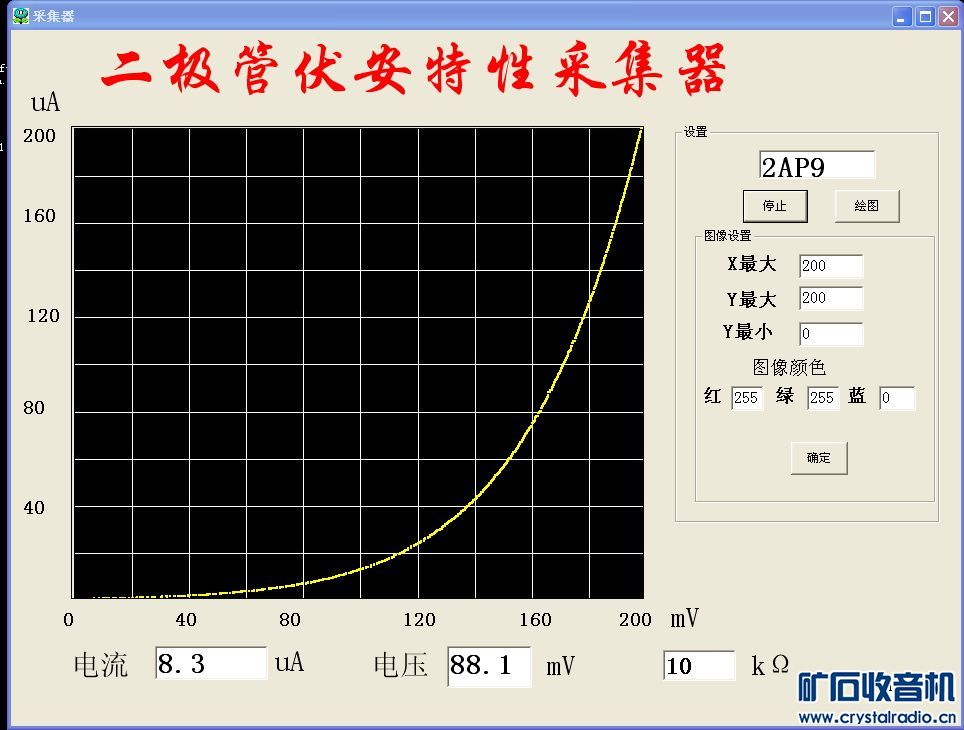The height and width of the screenshot is (730, 964).
Task: Click the Y最小 label
Action: tap(747, 332)
